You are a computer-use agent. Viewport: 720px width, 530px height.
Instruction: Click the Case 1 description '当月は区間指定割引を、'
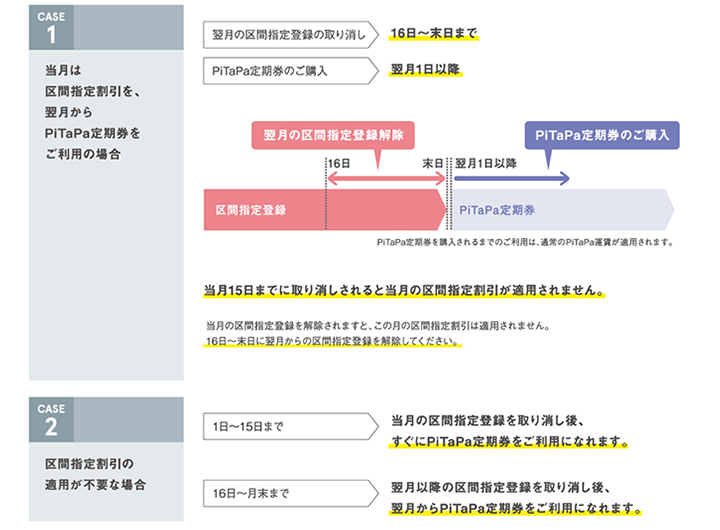(92, 81)
